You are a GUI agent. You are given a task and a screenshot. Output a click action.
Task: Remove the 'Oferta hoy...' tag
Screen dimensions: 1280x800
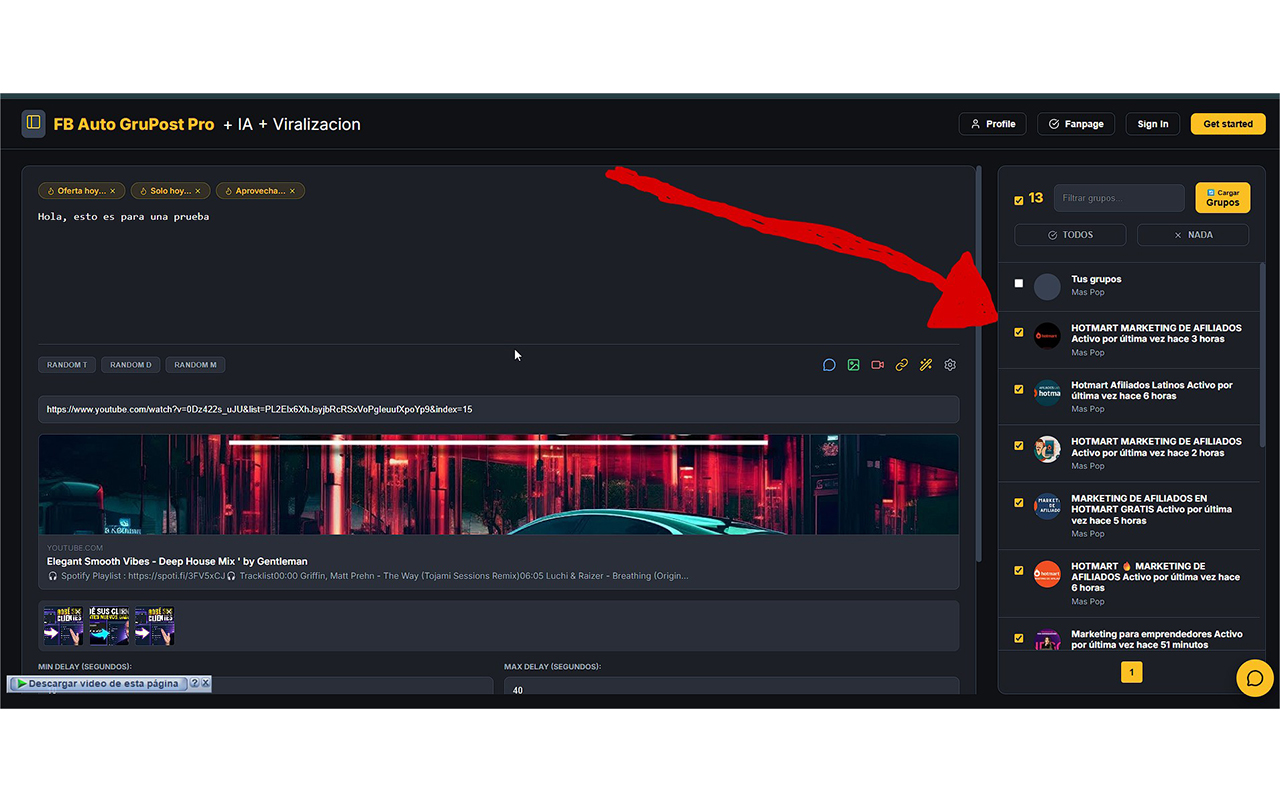pos(112,191)
